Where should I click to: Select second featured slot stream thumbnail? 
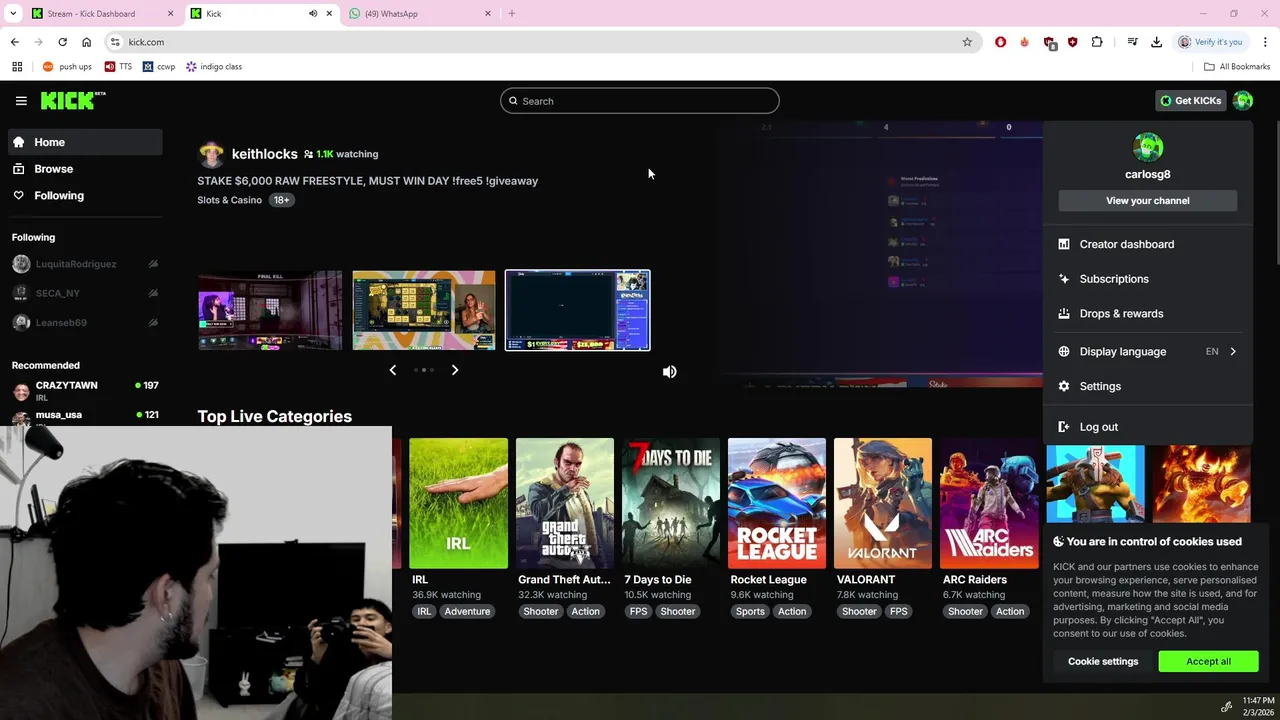(424, 310)
